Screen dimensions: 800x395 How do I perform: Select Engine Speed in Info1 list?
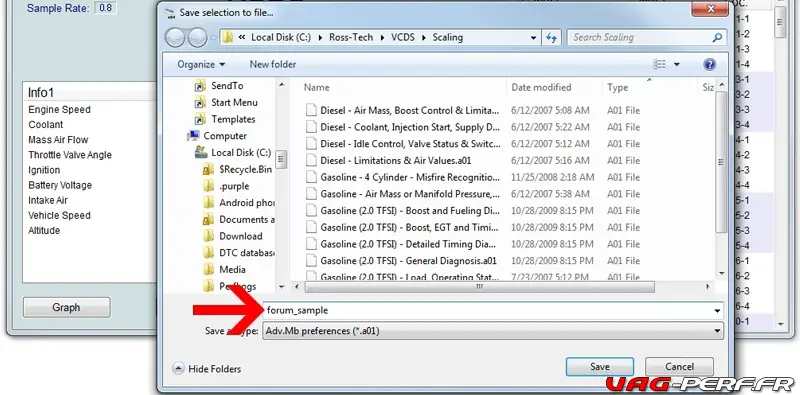click(59, 110)
